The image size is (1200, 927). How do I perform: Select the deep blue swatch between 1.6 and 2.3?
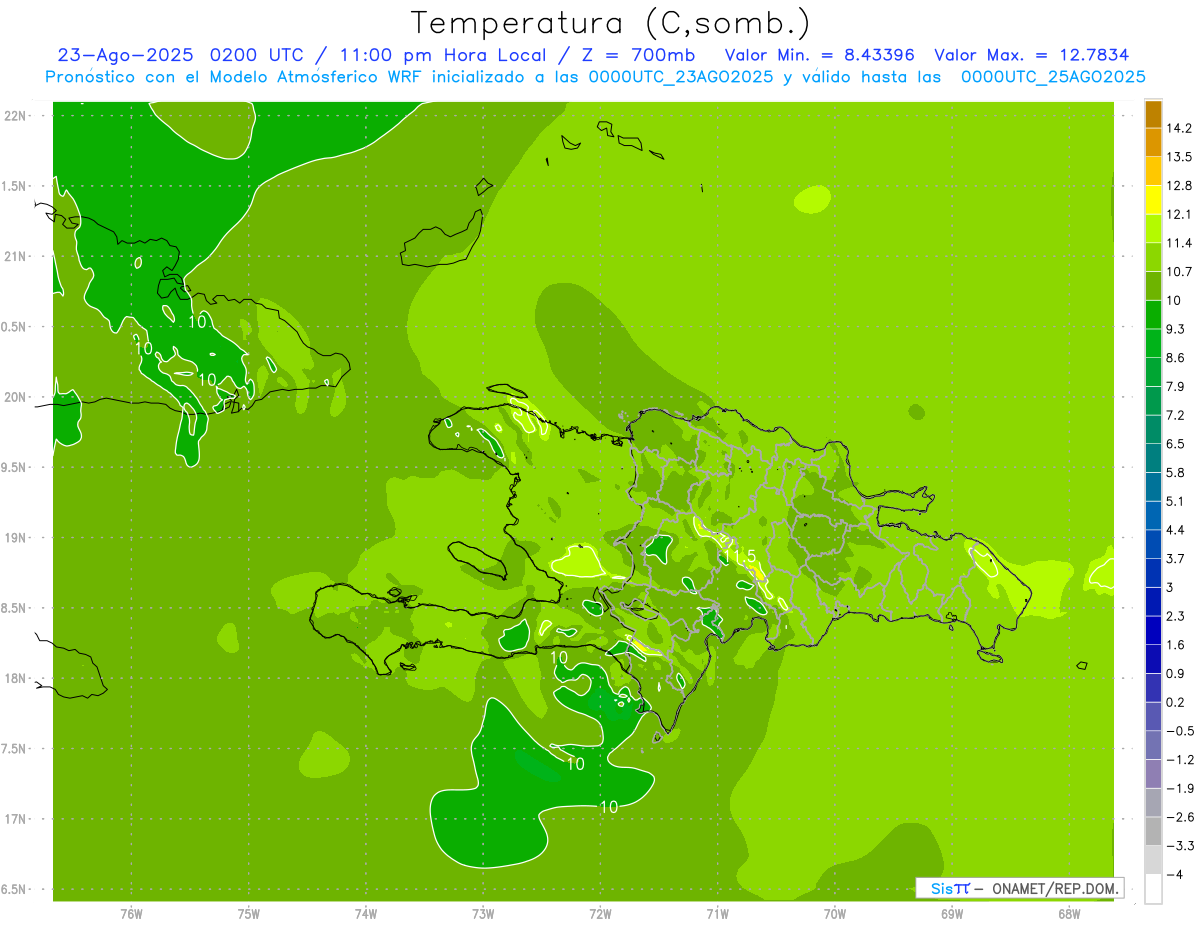pyautogui.click(x=1153, y=630)
